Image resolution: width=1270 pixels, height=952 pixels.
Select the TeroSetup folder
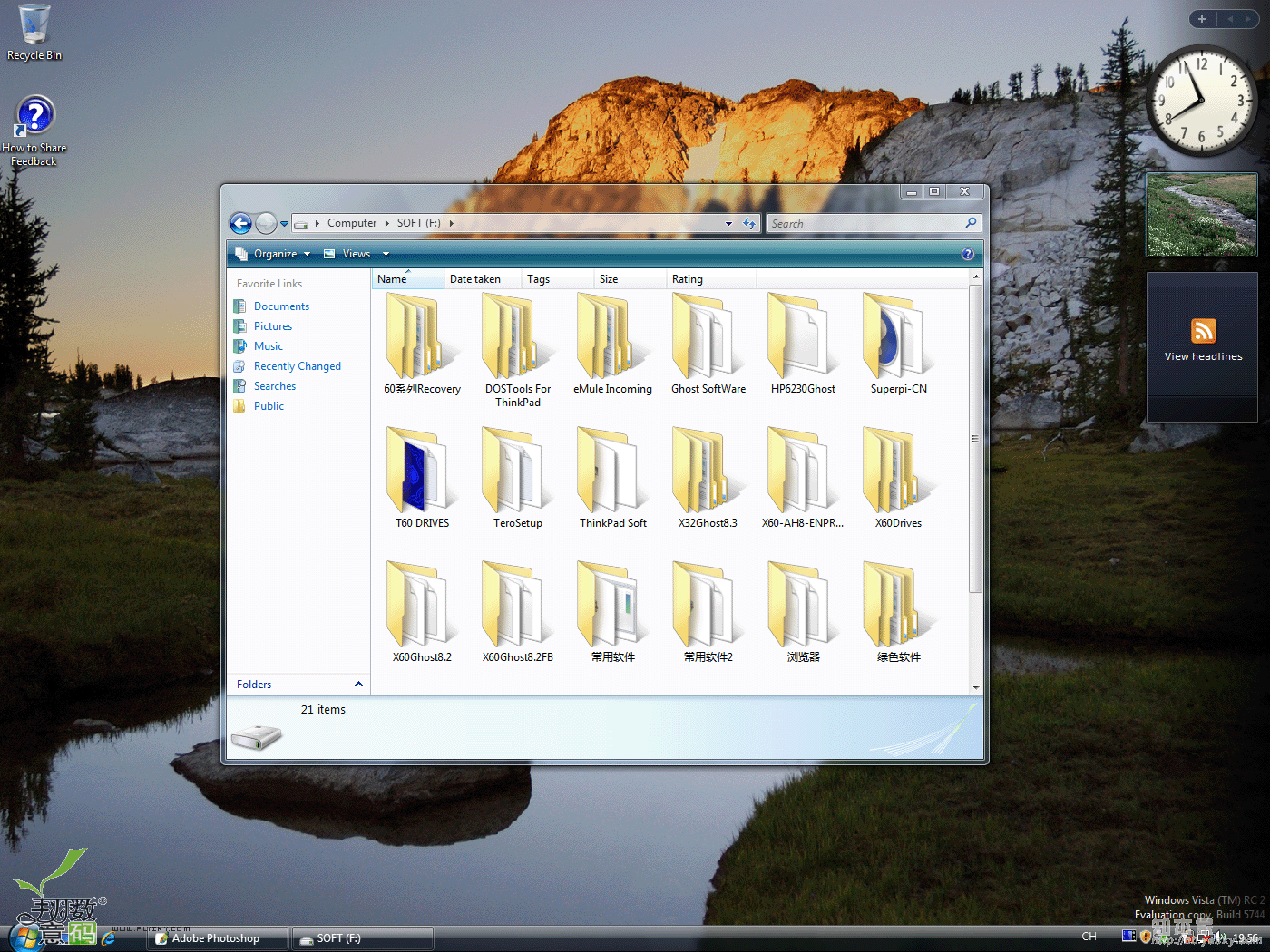517,479
